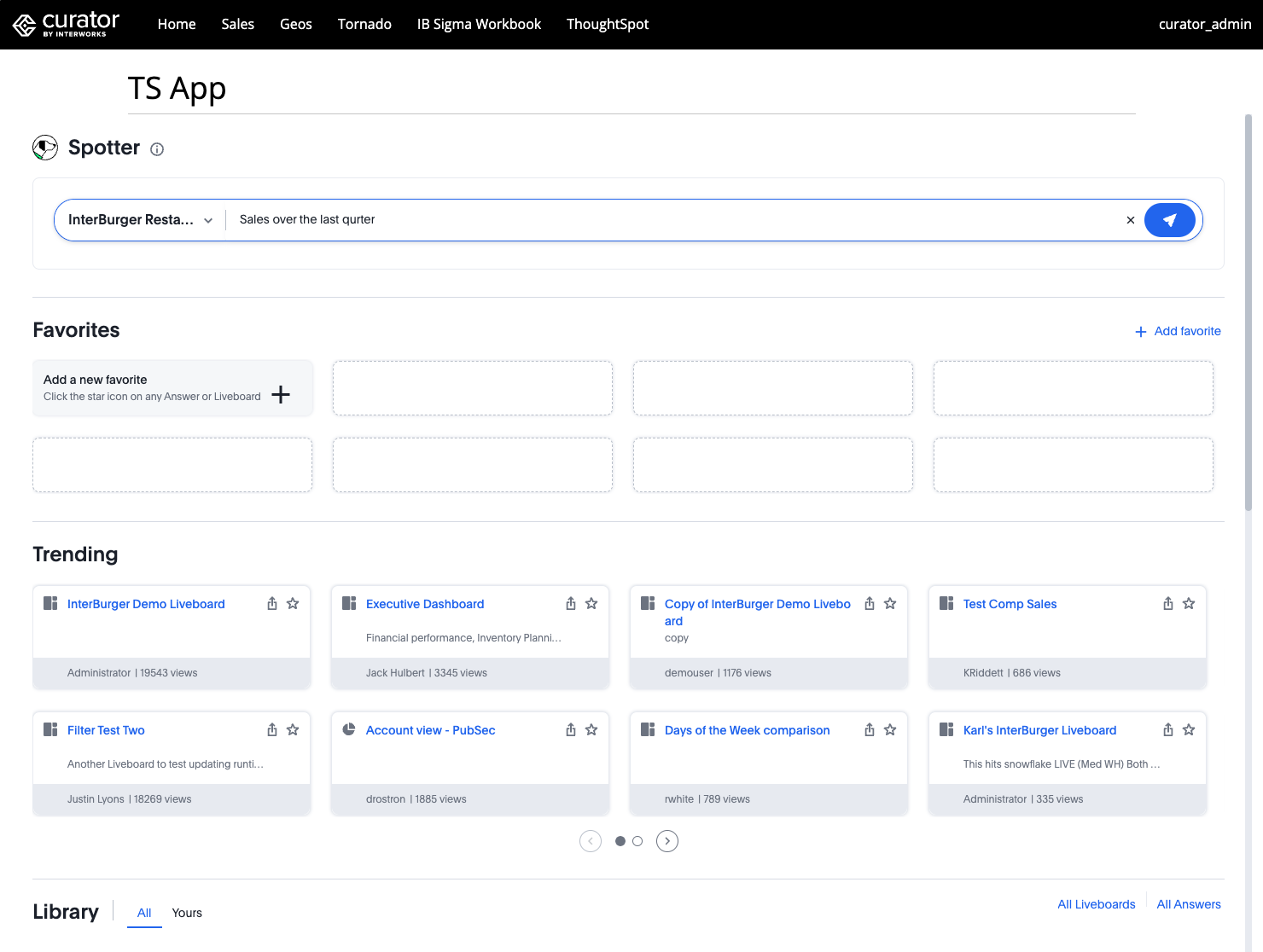1263x952 pixels.
Task: Open the Geos nav menu item
Action: [x=296, y=24]
